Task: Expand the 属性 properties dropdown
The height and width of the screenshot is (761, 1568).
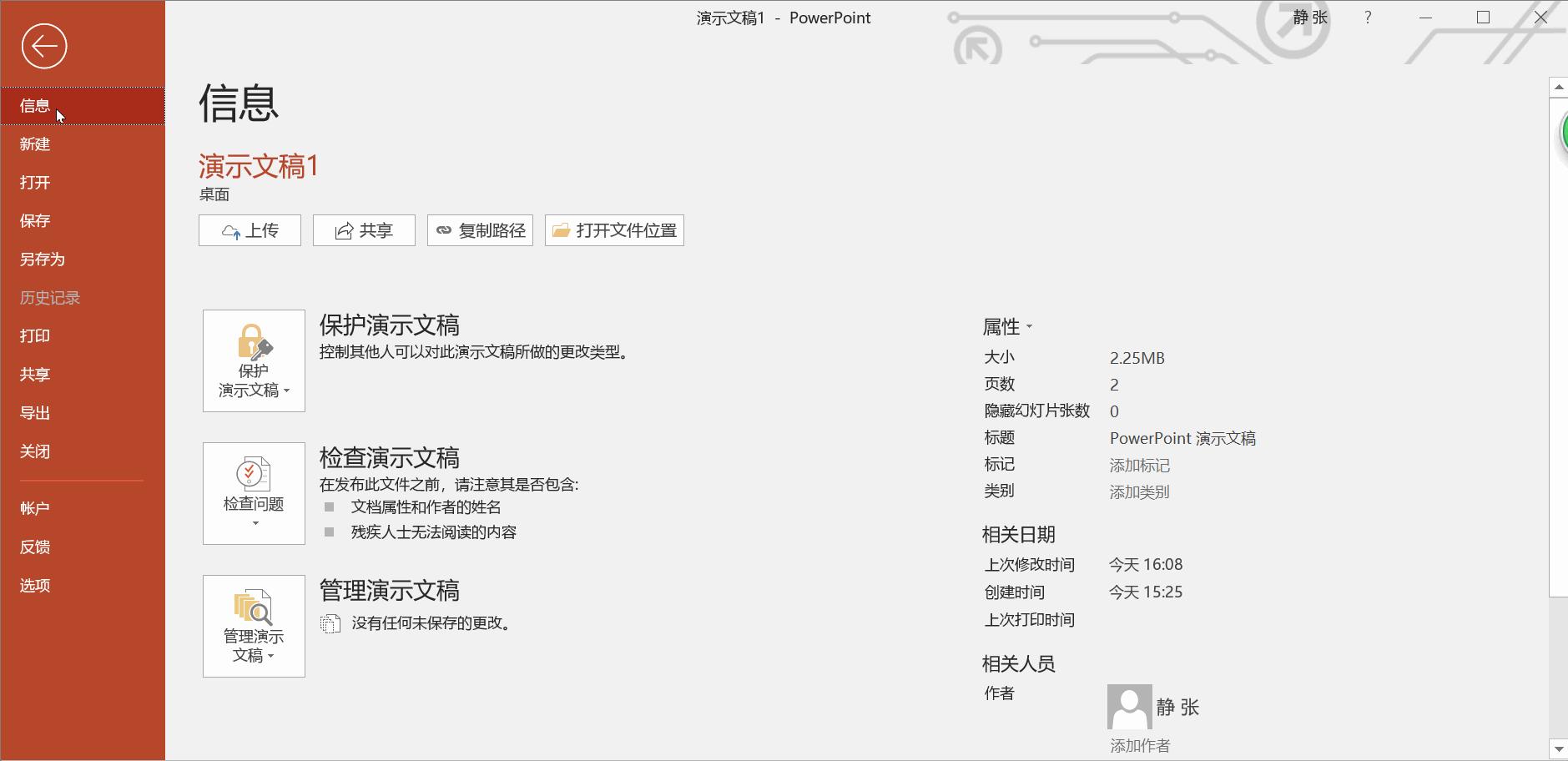Action: pos(1010,327)
